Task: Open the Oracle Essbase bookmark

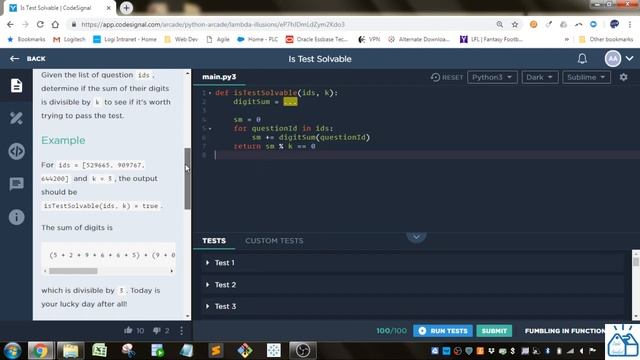Action: coord(317,40)
